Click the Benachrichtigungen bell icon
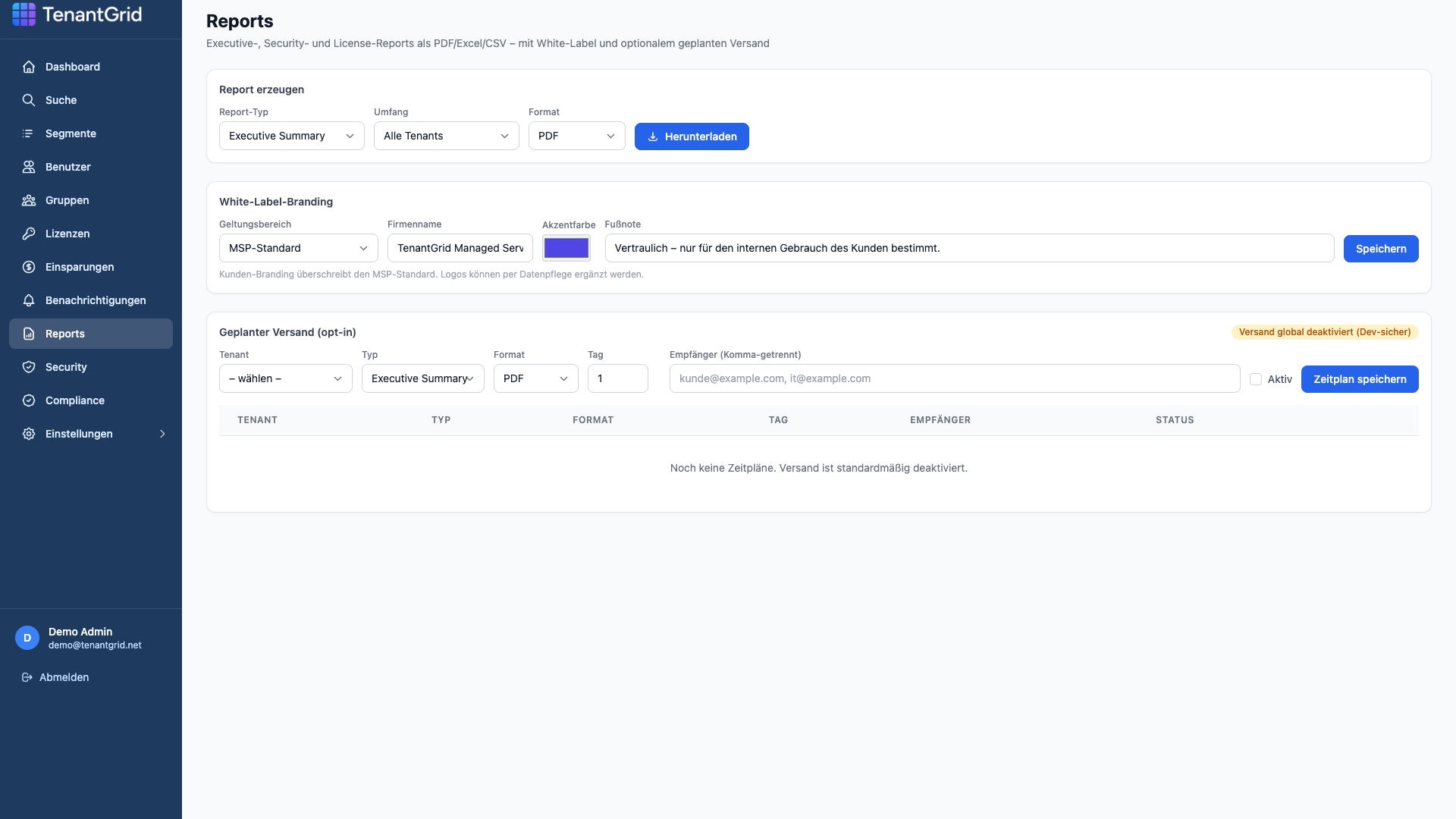The image size is (1456, 819). (x=29, y=300)
